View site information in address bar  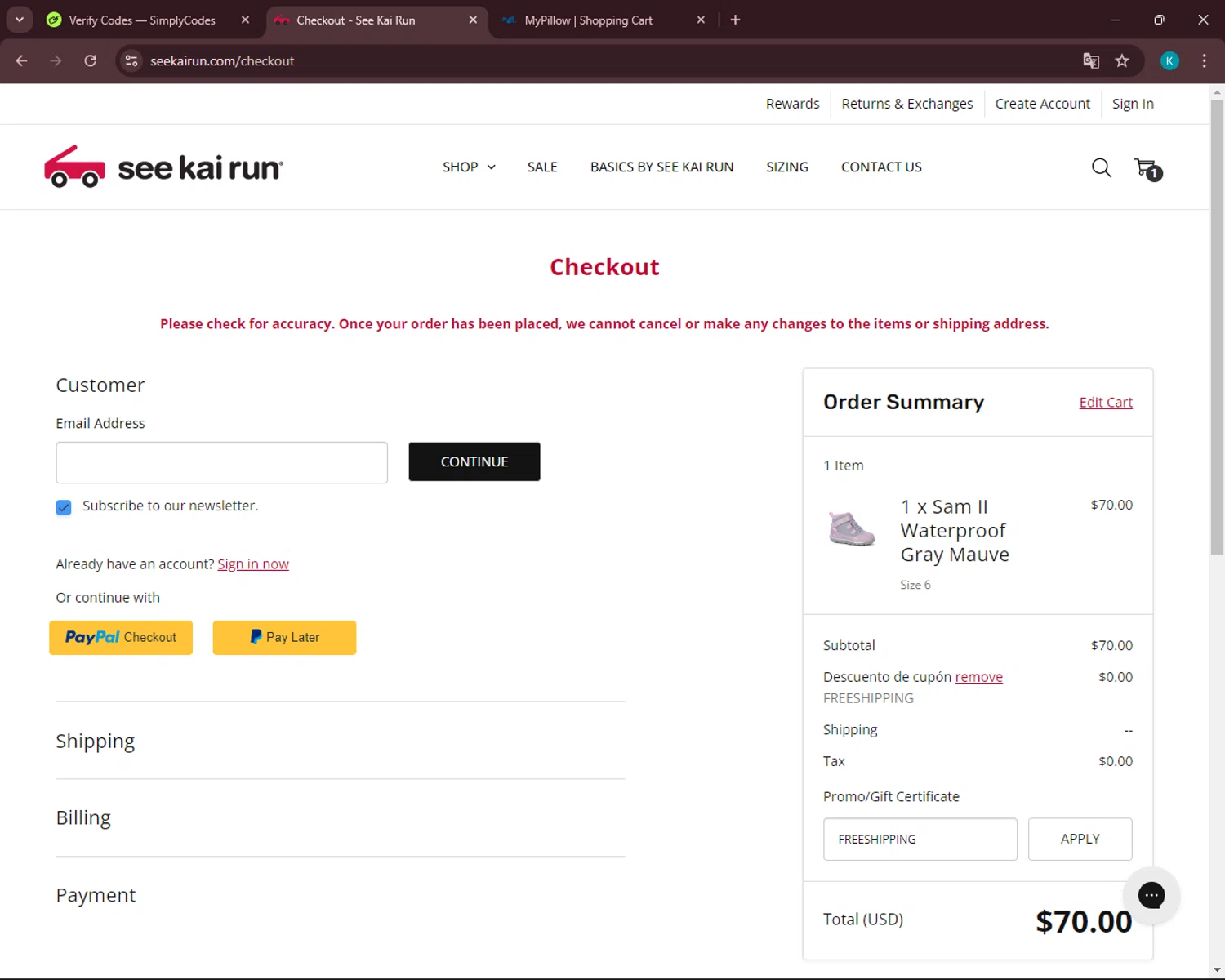click(x=131, y=60)
